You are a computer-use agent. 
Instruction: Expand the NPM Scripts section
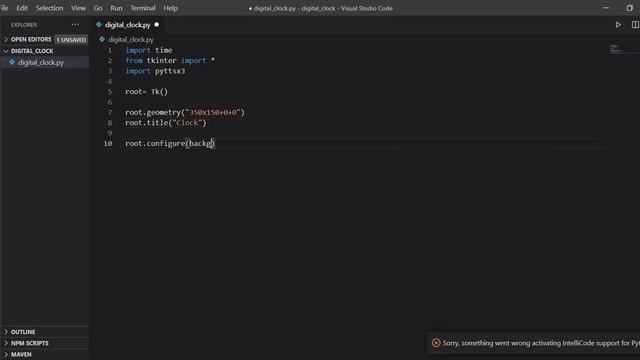[29, 343]
